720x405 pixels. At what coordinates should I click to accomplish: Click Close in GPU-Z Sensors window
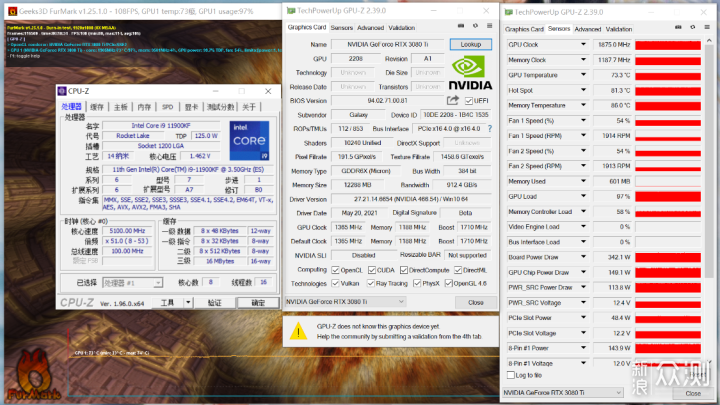(693, 394)
